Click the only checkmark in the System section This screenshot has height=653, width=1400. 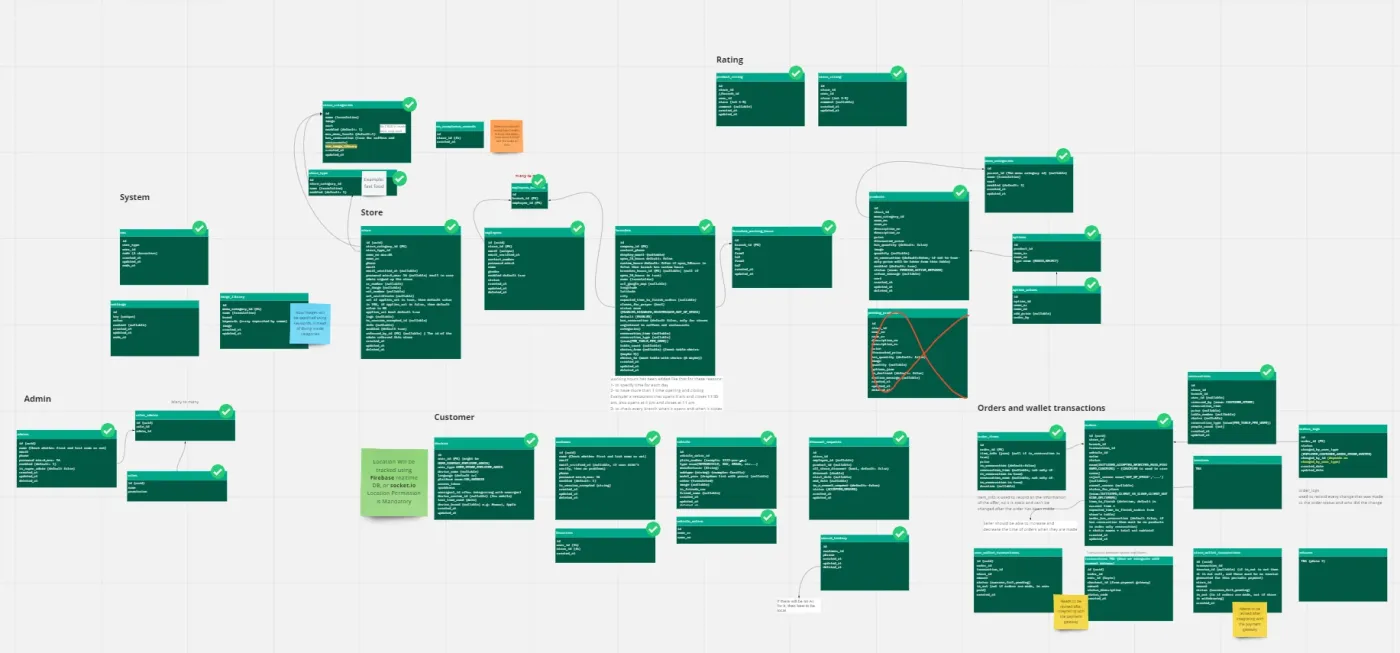pyautogui.click(x=199, y=229)
